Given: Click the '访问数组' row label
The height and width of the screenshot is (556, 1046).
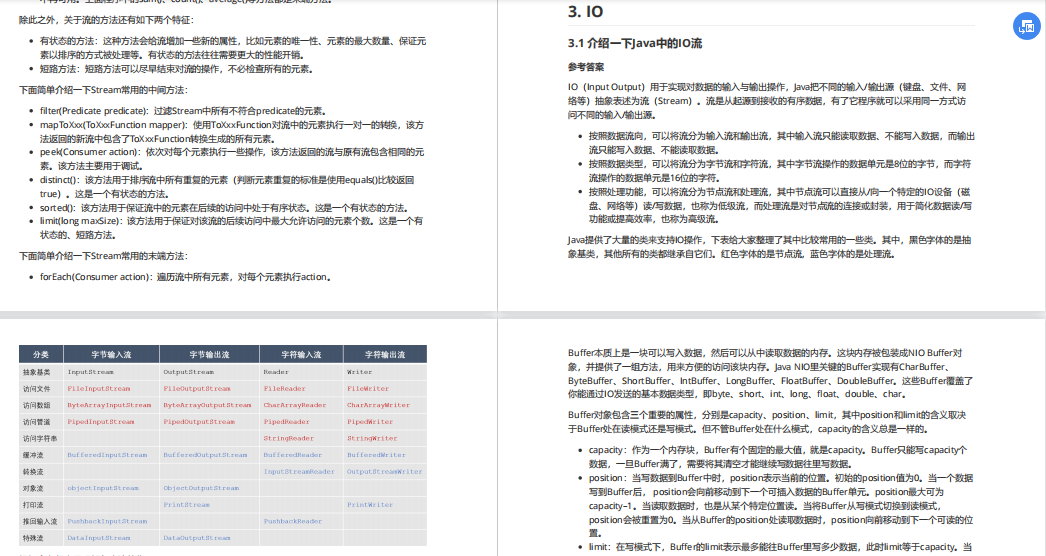Looking at the screenshot, I should pyautogui.click(x=36, y=405).
